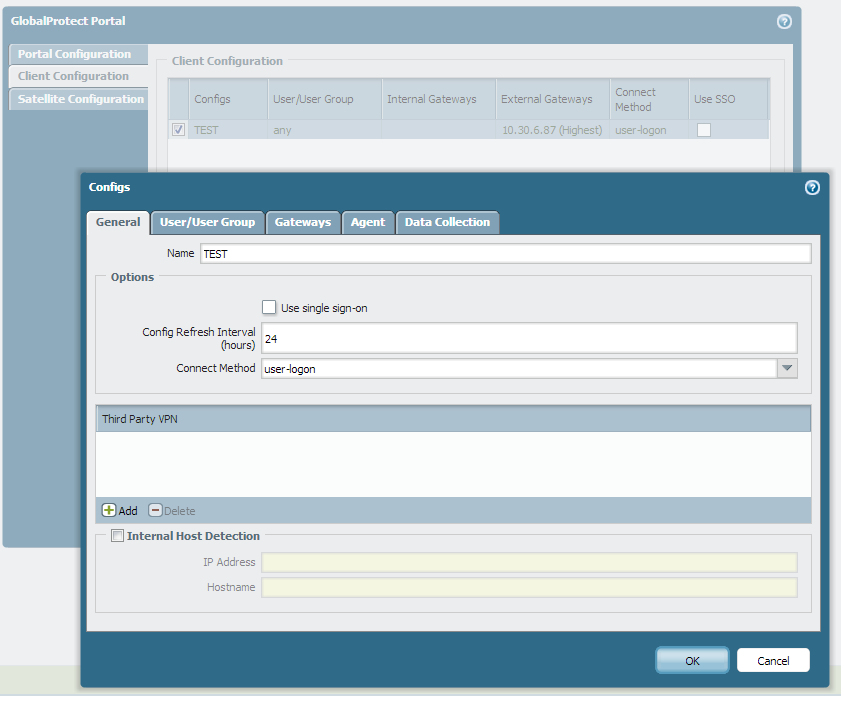Uncheck the TEST config row checkbox
The image size is (844, 701).
point(178,129)
